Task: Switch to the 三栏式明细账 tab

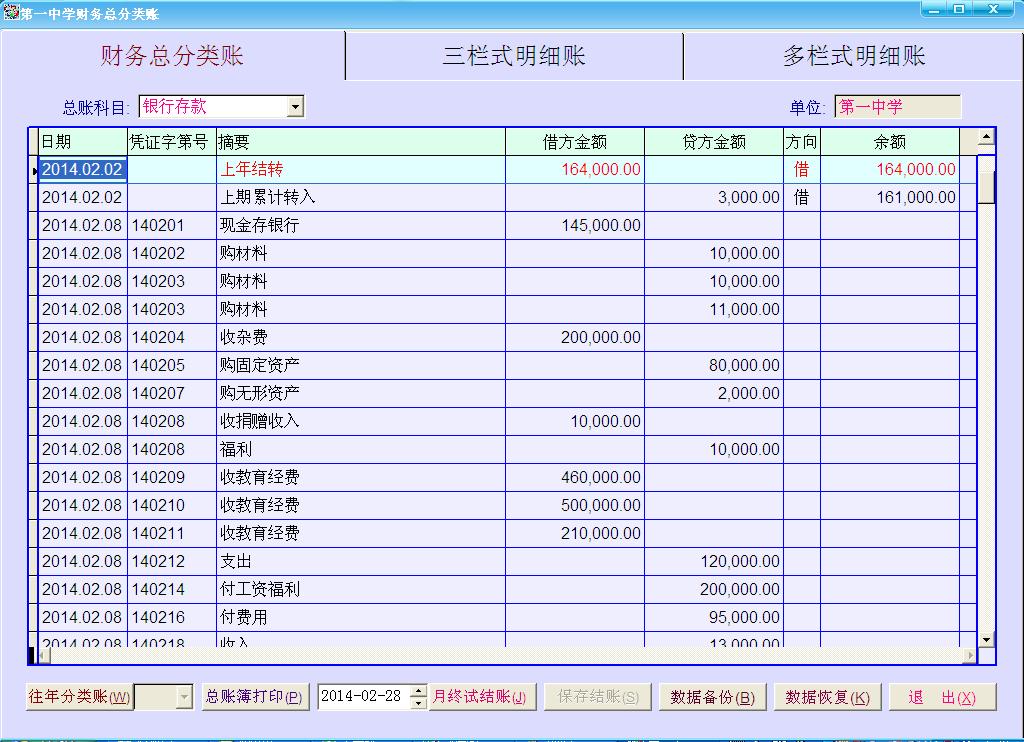Action: coord(514,56)
